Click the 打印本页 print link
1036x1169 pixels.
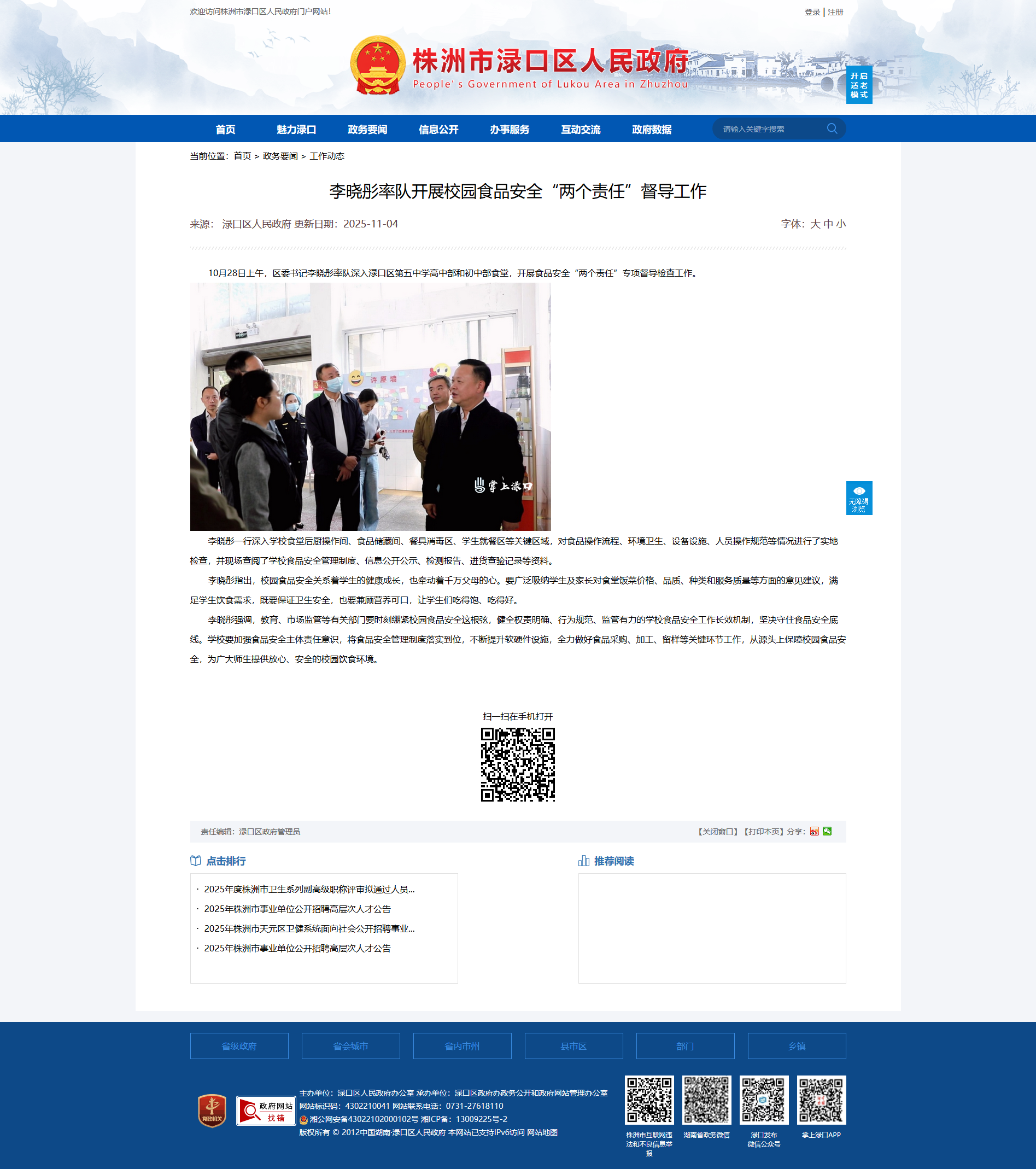click(763, 832)
